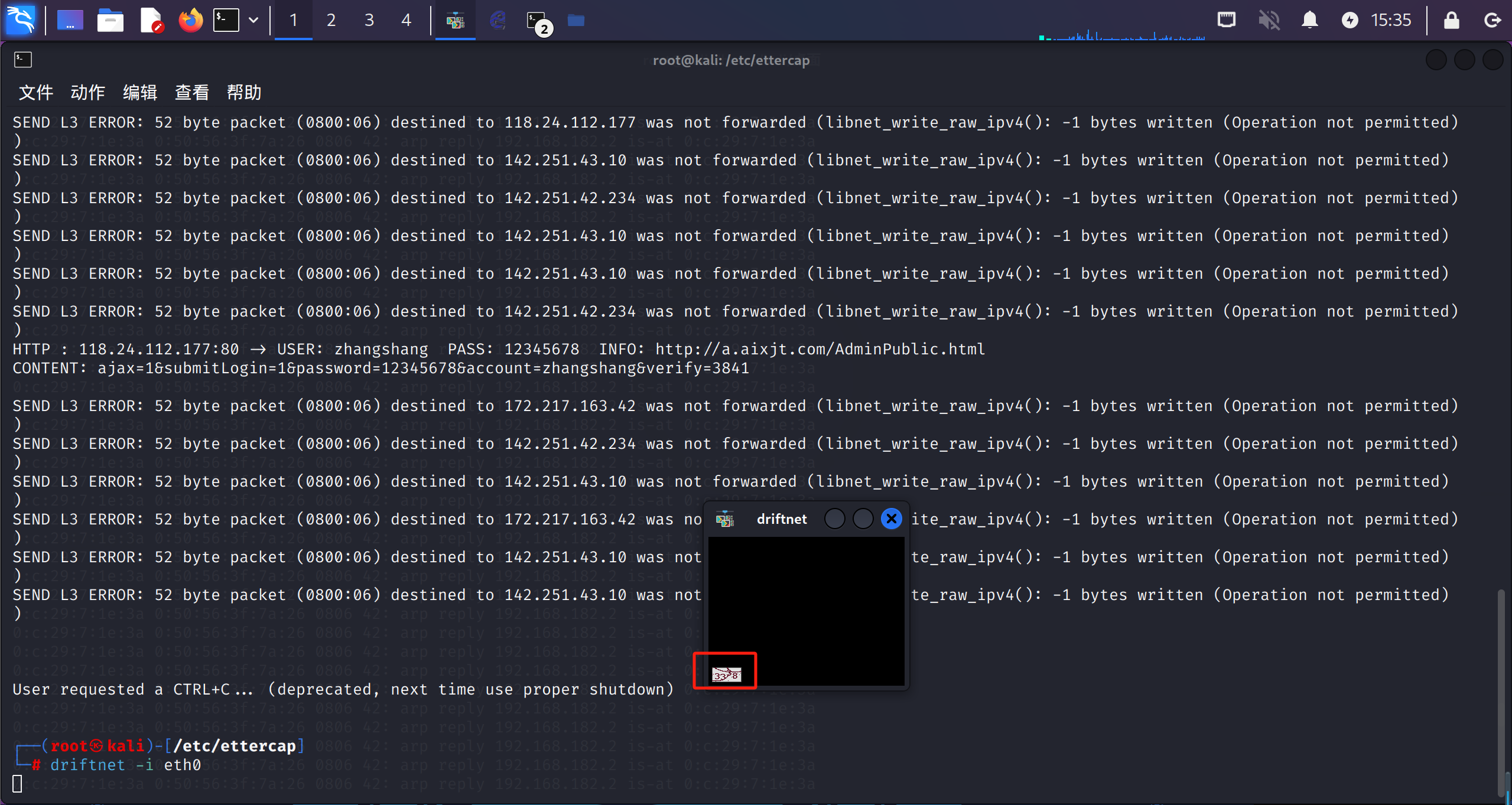The image size is (1512, 805).
Task: Open the text editor launcher icon
Action: [x=151, y=21]
